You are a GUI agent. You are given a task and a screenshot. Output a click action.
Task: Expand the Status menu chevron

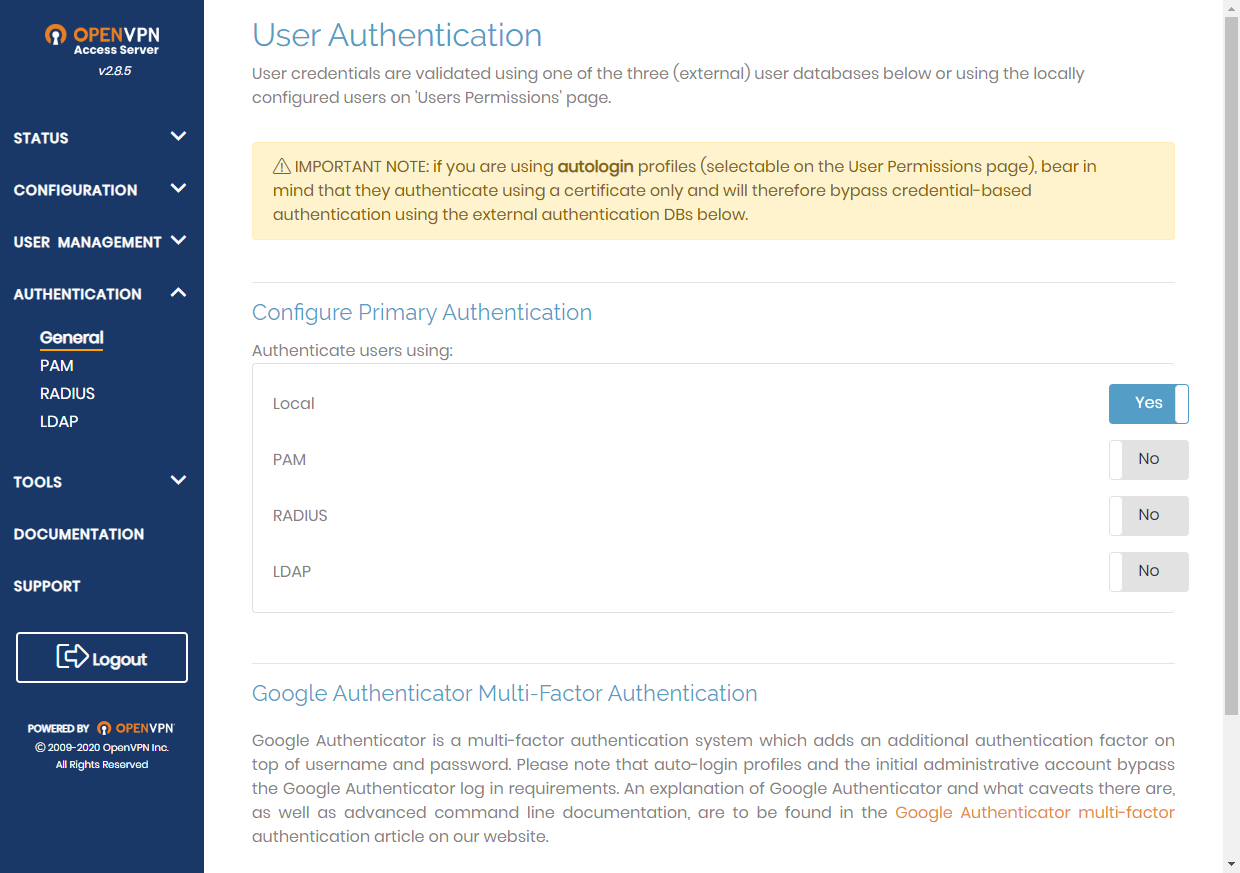pyautogui.click(x=178, y=137)
